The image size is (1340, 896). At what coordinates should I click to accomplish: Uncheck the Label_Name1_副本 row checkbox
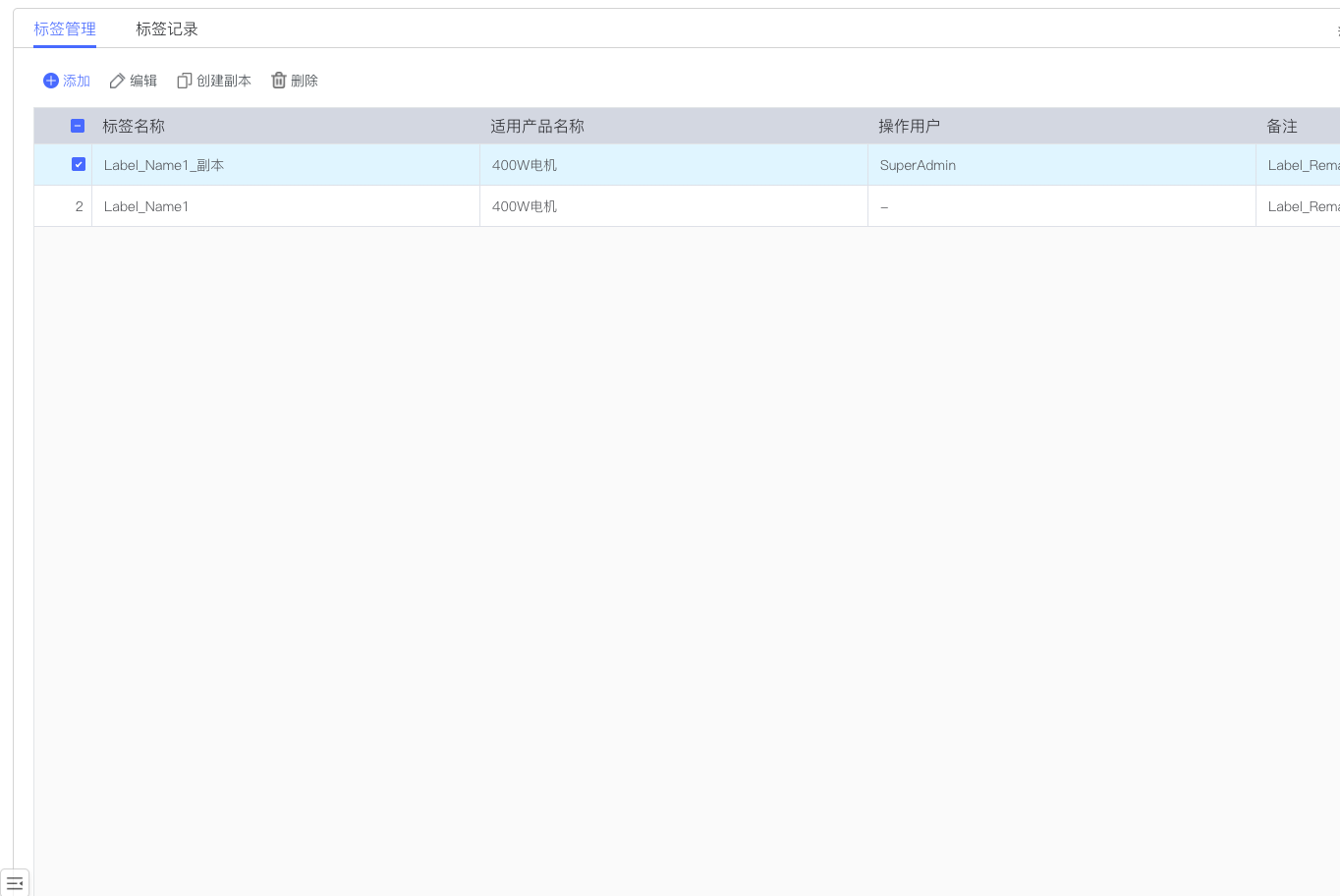click(x=79, y=165)
